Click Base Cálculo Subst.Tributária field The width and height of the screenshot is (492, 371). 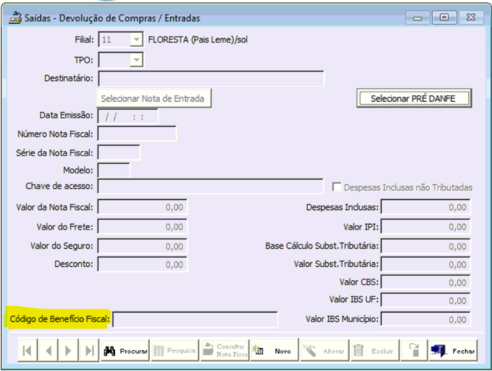[x=426, y=246]
